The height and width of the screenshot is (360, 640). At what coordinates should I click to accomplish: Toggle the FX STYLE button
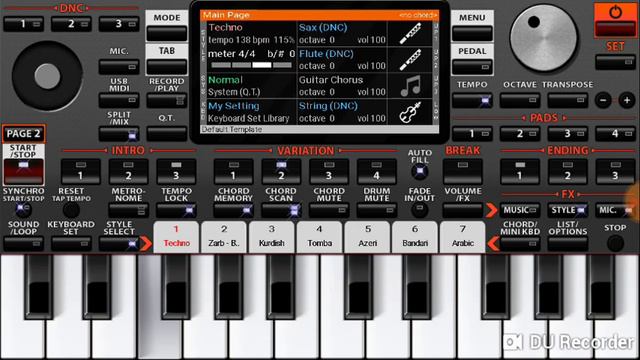[x=567, y=210]
